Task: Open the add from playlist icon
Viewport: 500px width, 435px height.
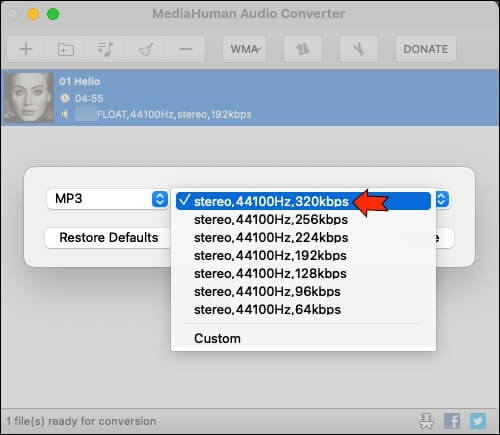Action: point(105,49)
